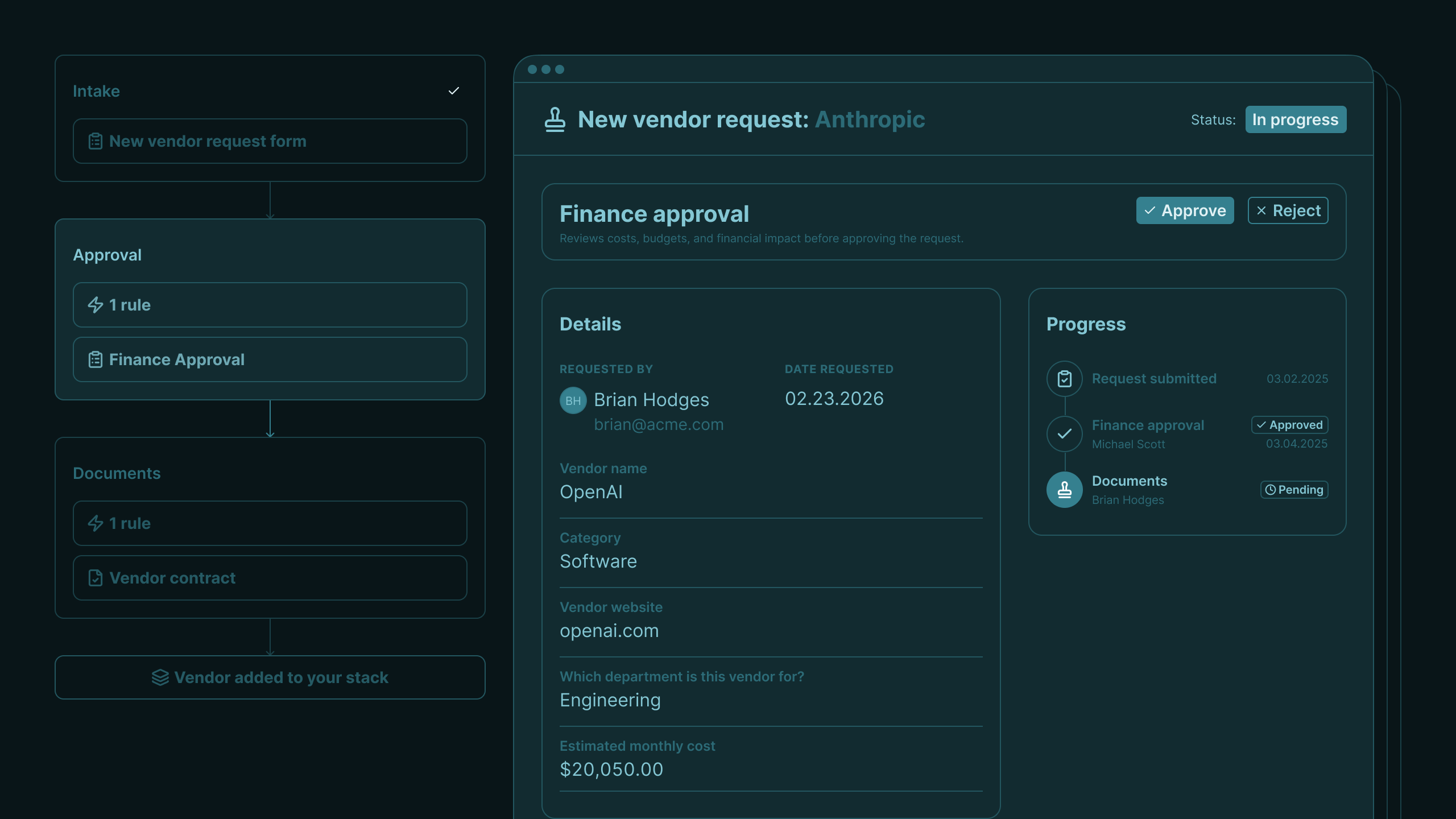Select the Documents section in workflow

(117, 473)
